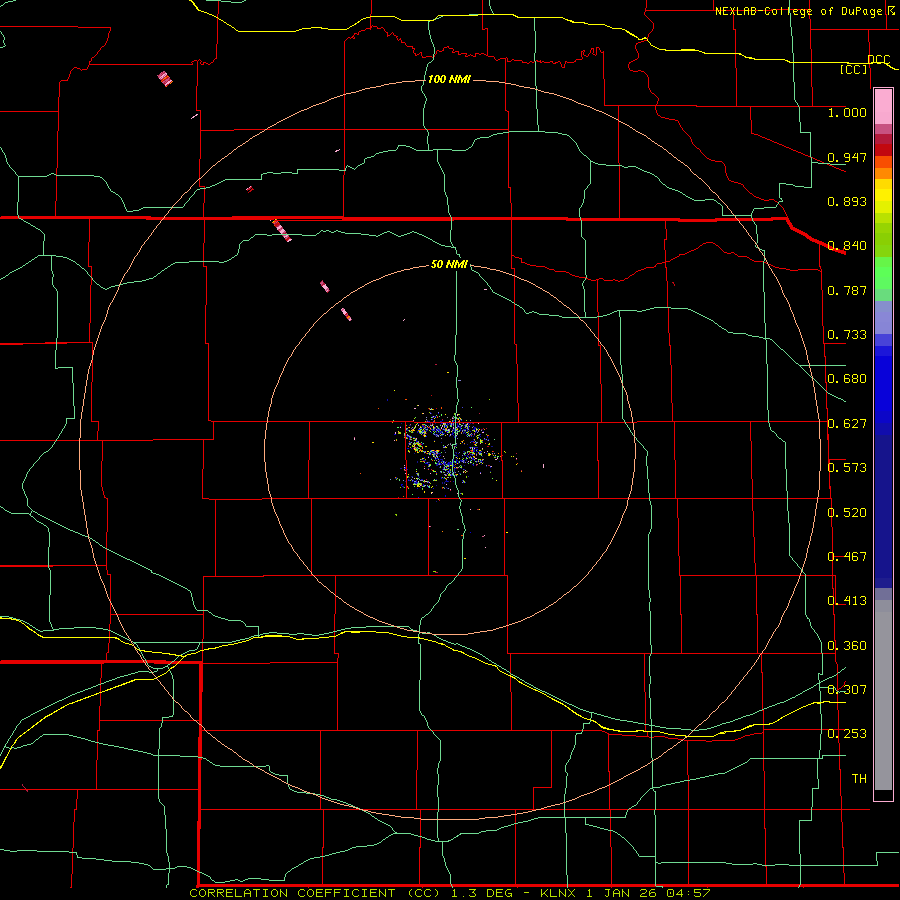Click the CORRELATION COEFFICIENT (CC) product title
Viewport: 900px width, 900px height.
(x=315, y=893)
